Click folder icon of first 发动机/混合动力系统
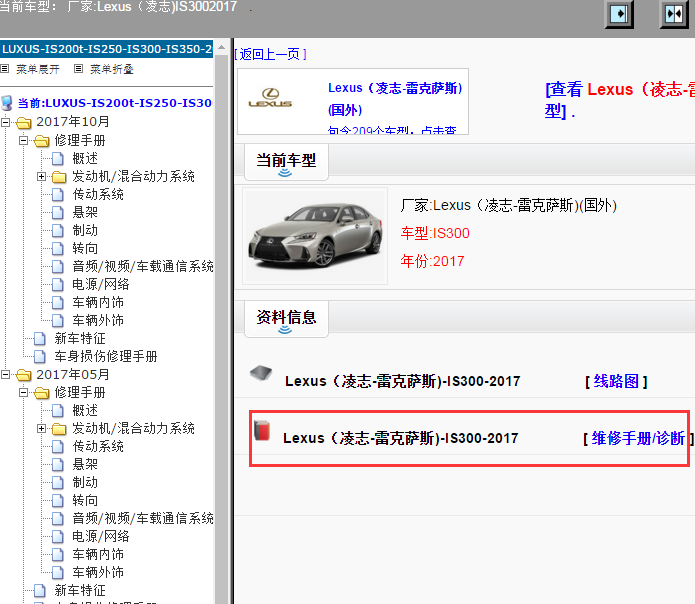Viewport: 695px width, 604px height. (x=59, y=177)
